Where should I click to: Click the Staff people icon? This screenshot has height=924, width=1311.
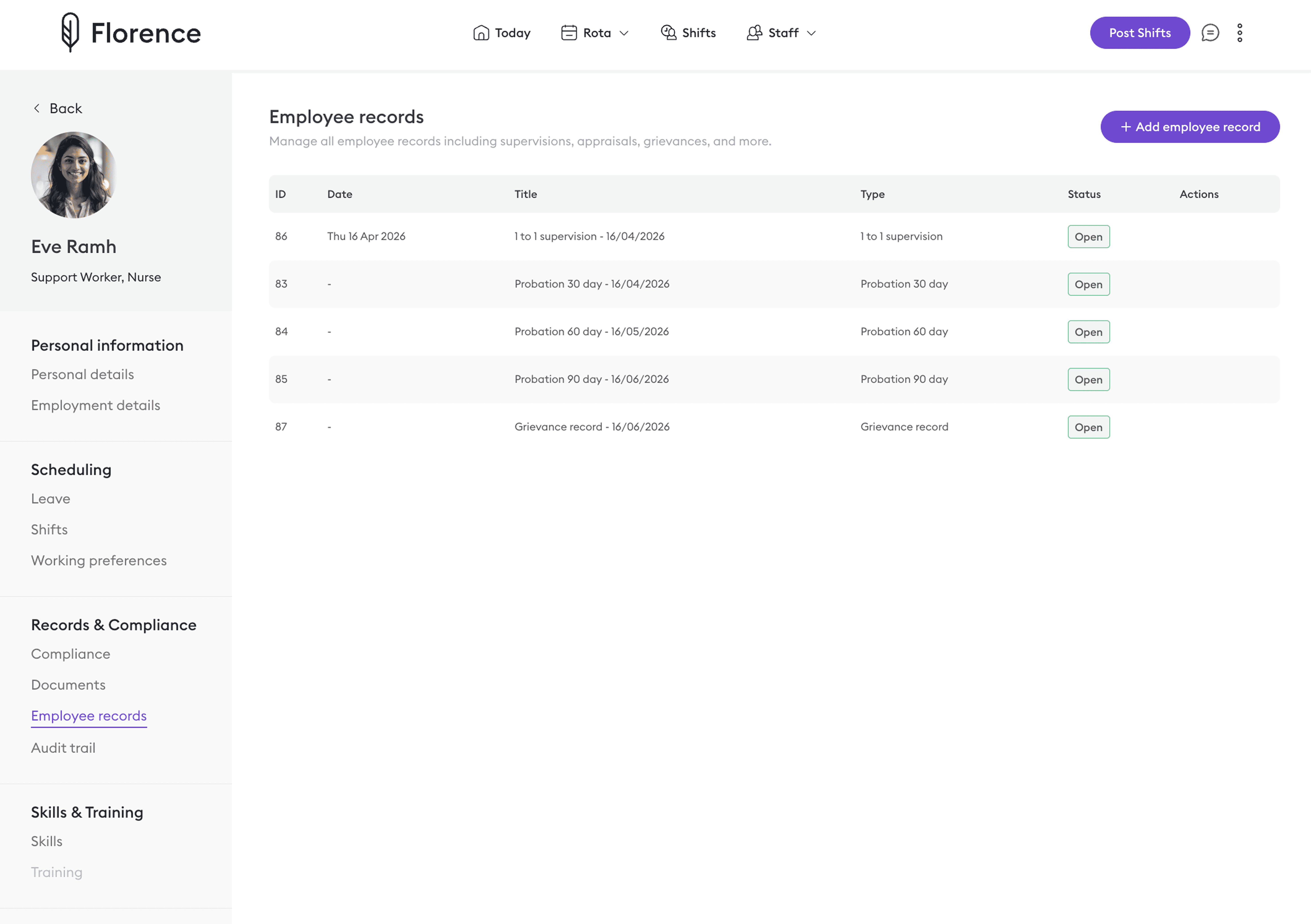tap(754, 33)
